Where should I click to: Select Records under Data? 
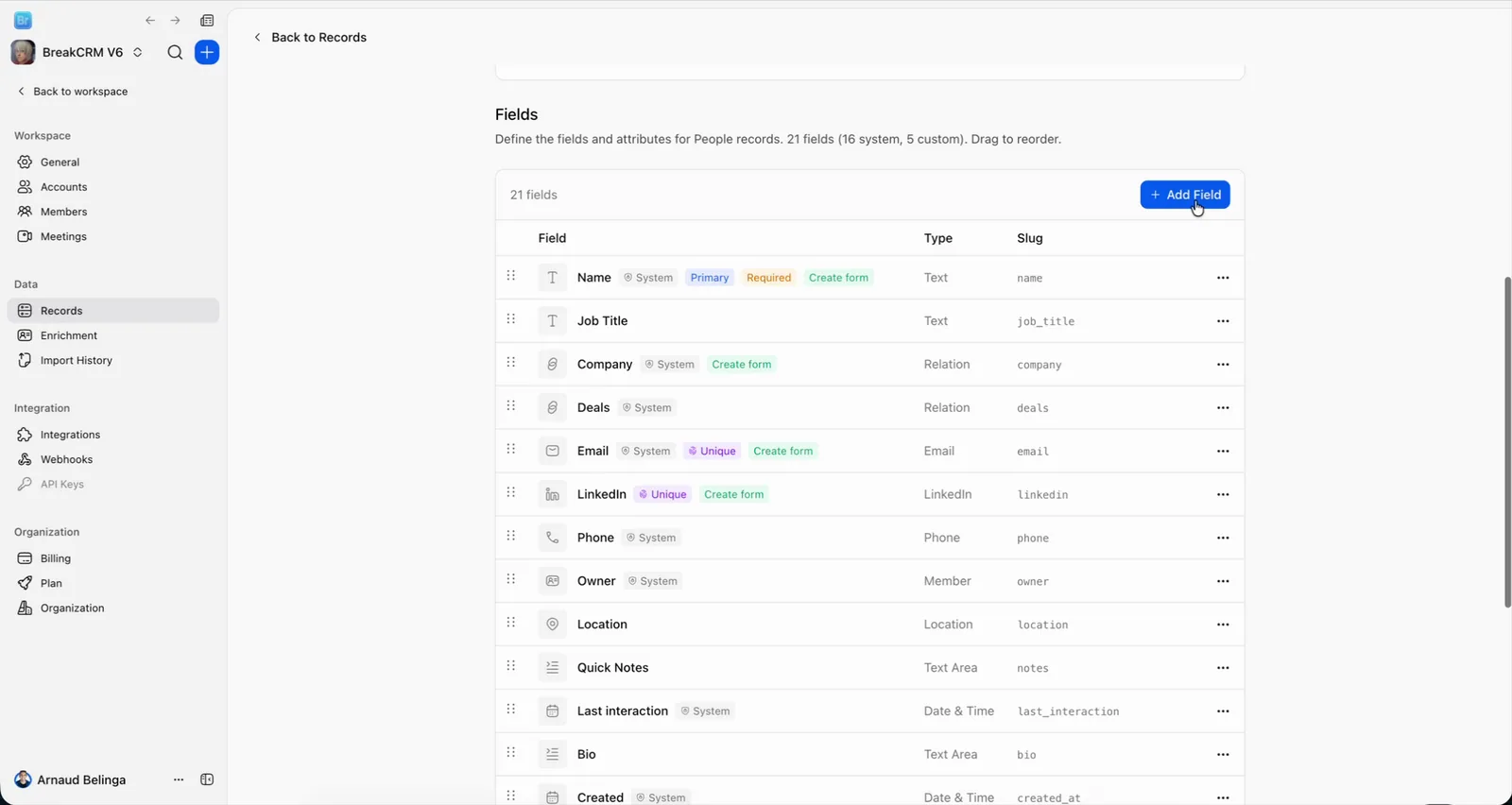(x=112, y=311)
